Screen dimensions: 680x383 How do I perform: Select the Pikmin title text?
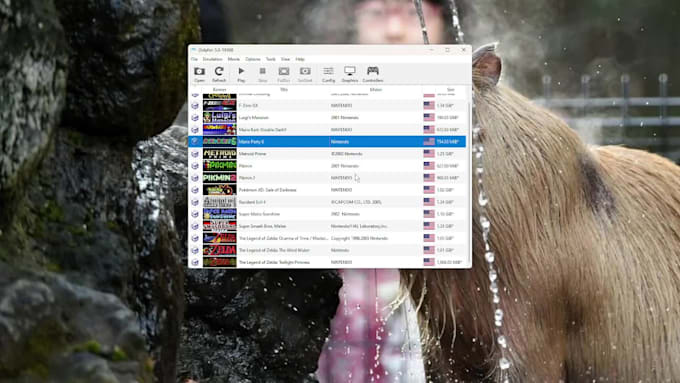pos(245,166)
